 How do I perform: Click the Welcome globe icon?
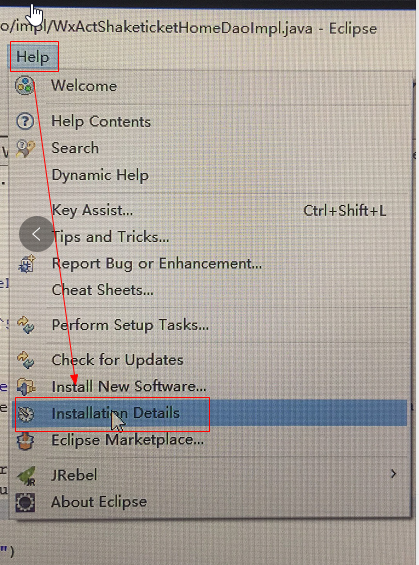[24, 86]
